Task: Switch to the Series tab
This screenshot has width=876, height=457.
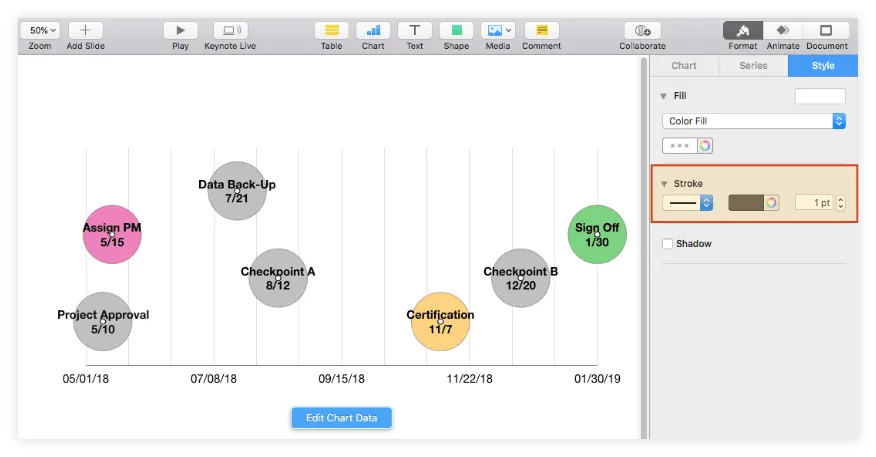Action: click(753, 66)
